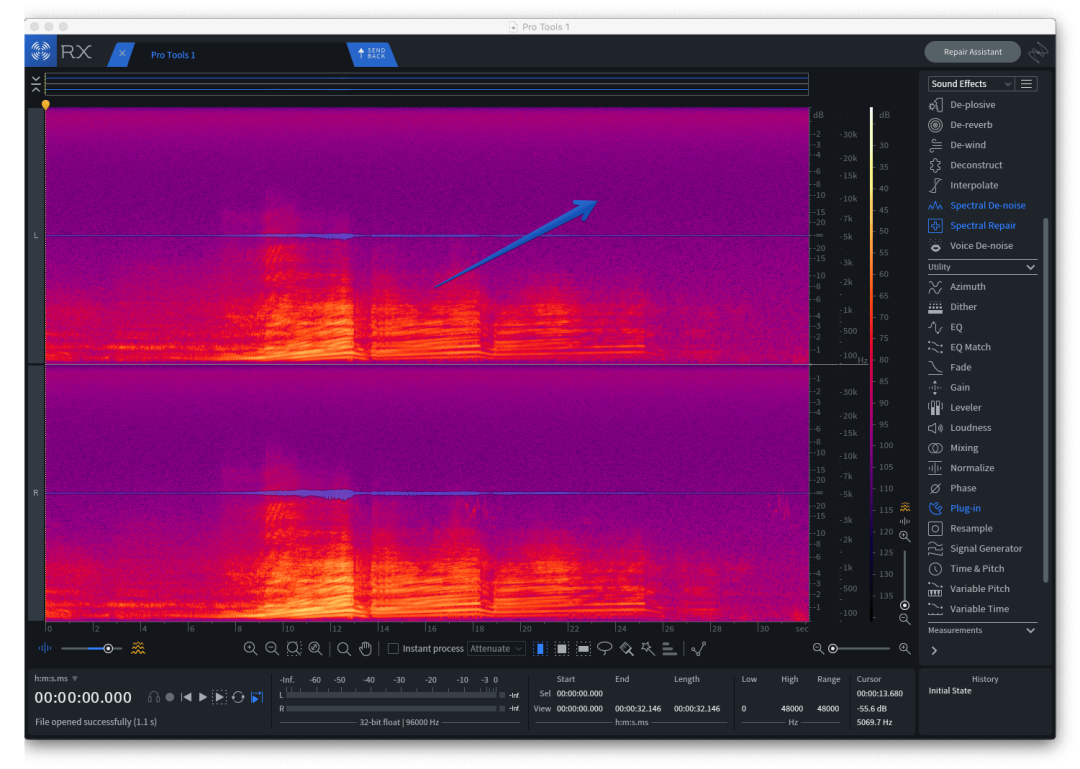The image size is (1080, 769).
Task: Open the Voice De-noise module
Action: (x=980, y=246)
